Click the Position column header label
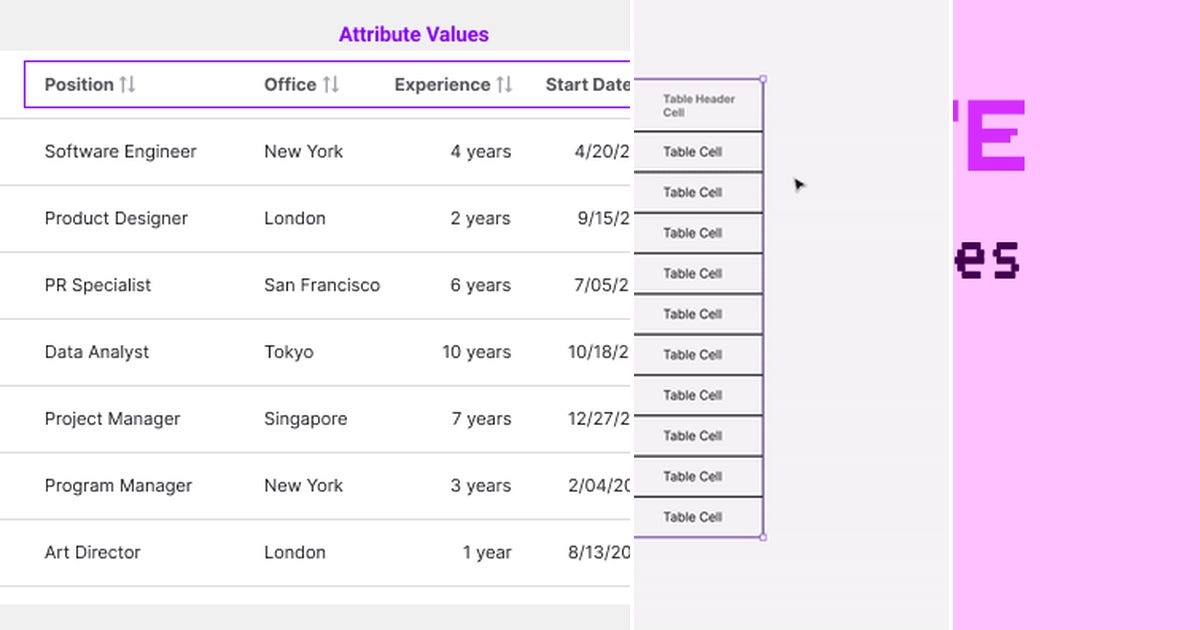Viewport: 1200px width, 630px height. point(77,85)
